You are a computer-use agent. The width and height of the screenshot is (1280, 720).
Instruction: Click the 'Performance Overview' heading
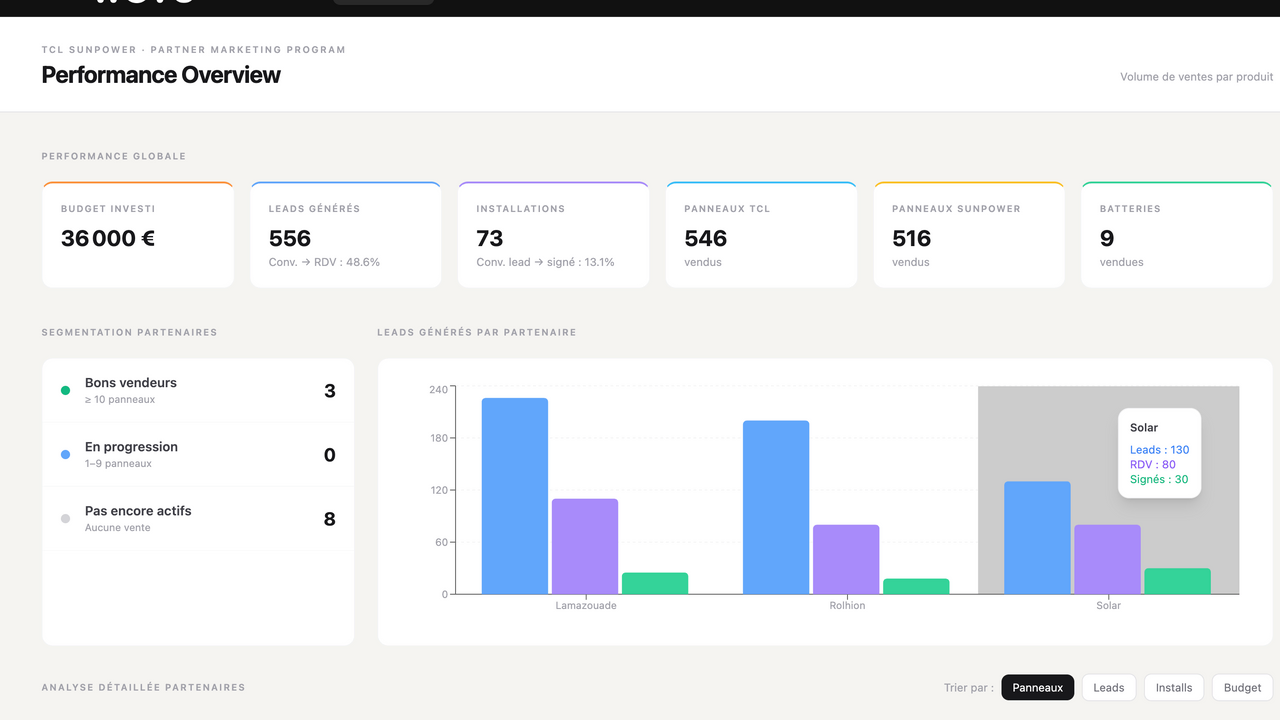point(161,75)
